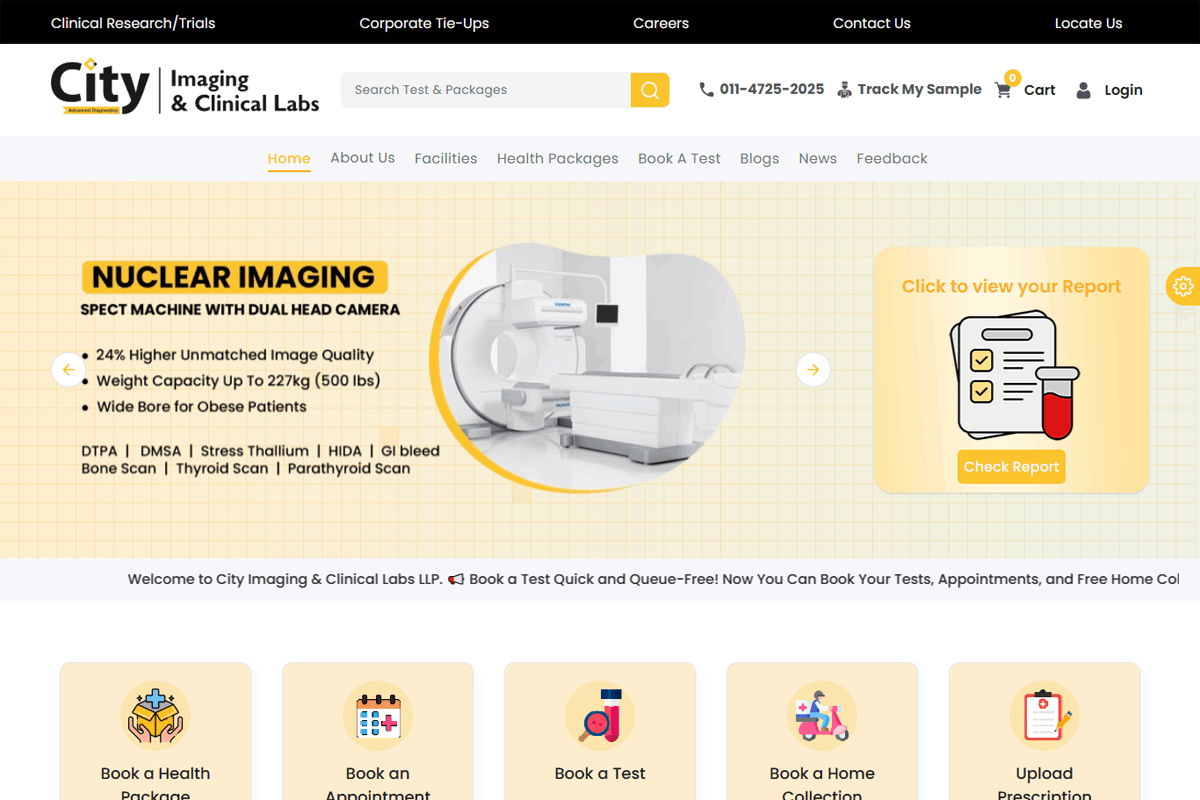Click the yellow search magnifier button
The width and height of the screenshot is (1200, 800).
coord(649,90)
